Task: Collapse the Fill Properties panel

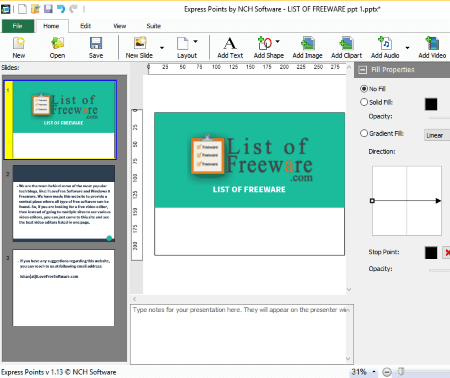Action: (x=362, y=70)
